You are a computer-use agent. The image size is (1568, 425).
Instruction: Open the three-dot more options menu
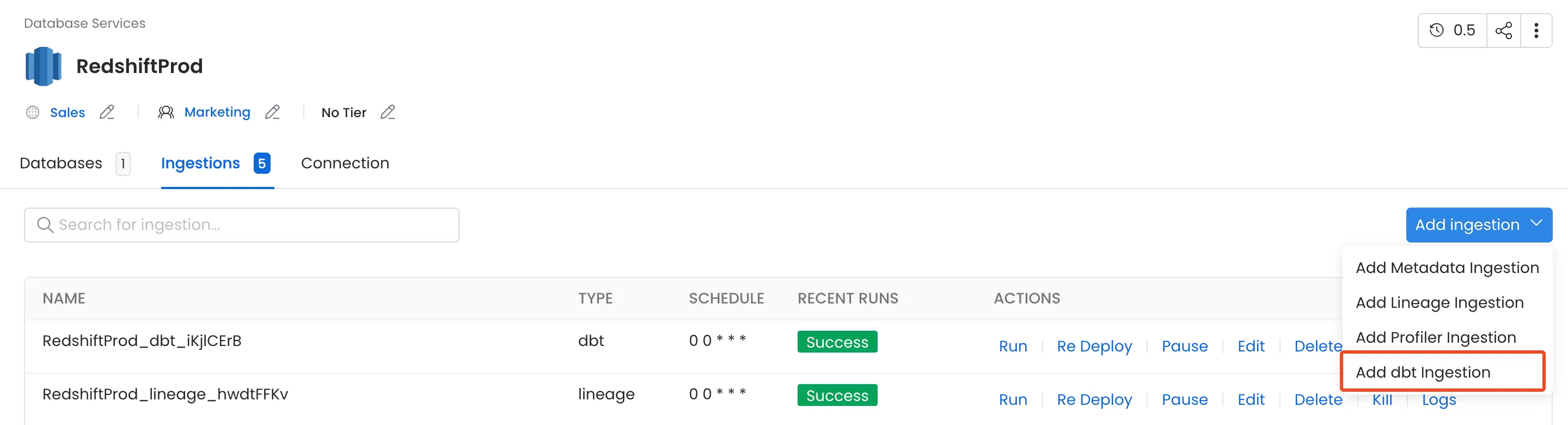tap(1536, 31)
